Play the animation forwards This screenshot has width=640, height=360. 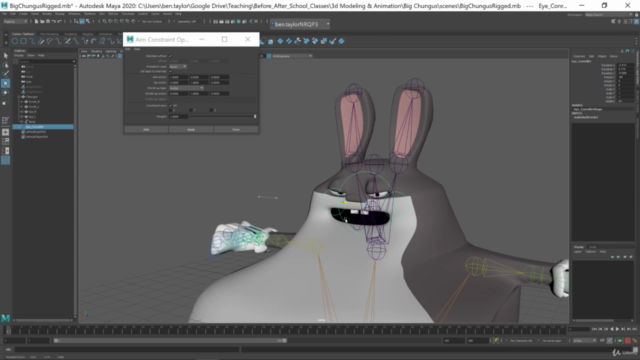pyautogui.click(x=617, y=329)
